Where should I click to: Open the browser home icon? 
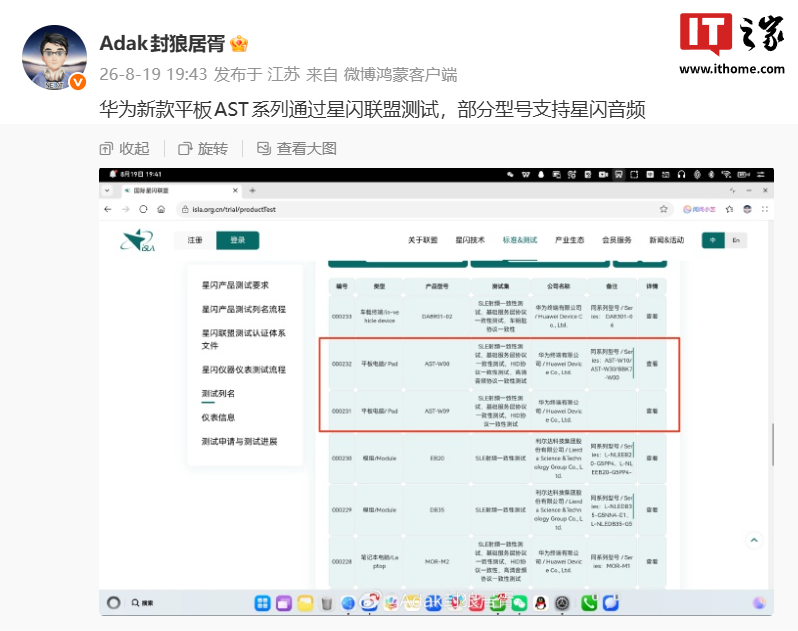pos(161,209)
